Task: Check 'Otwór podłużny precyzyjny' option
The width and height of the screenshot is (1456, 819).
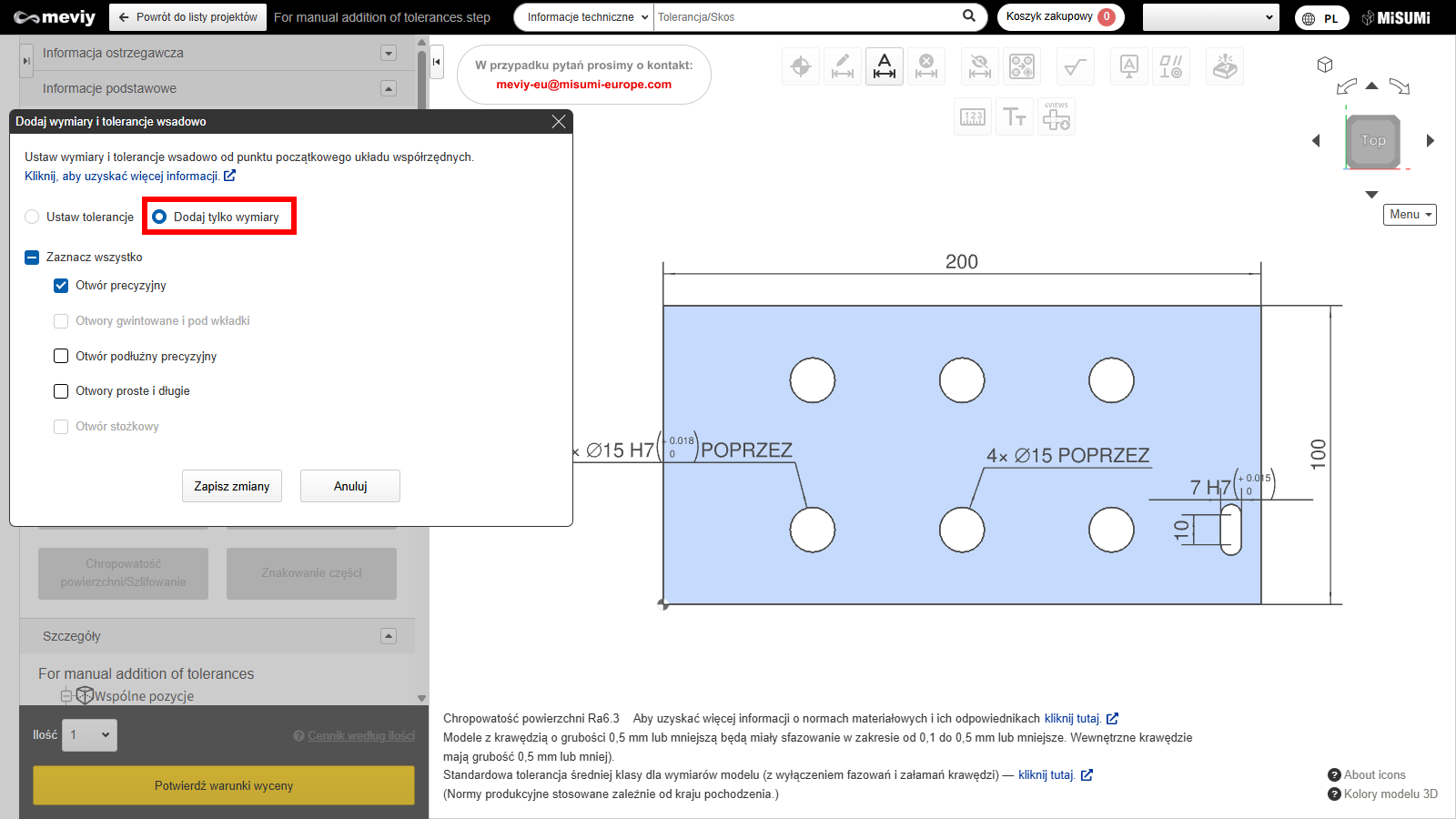Action: (61, 356)
